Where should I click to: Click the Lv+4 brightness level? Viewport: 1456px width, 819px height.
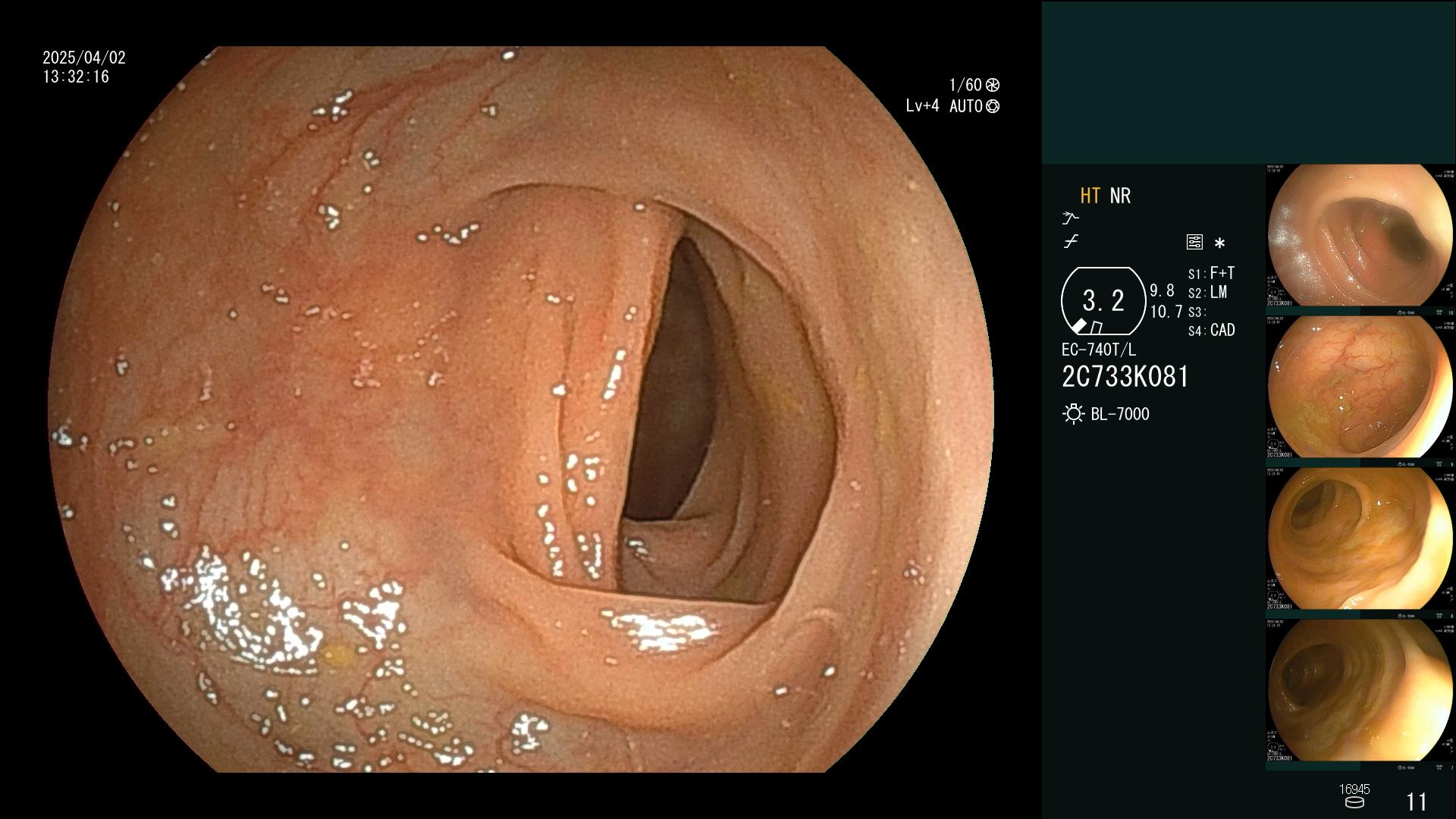[x=922, y=106]
